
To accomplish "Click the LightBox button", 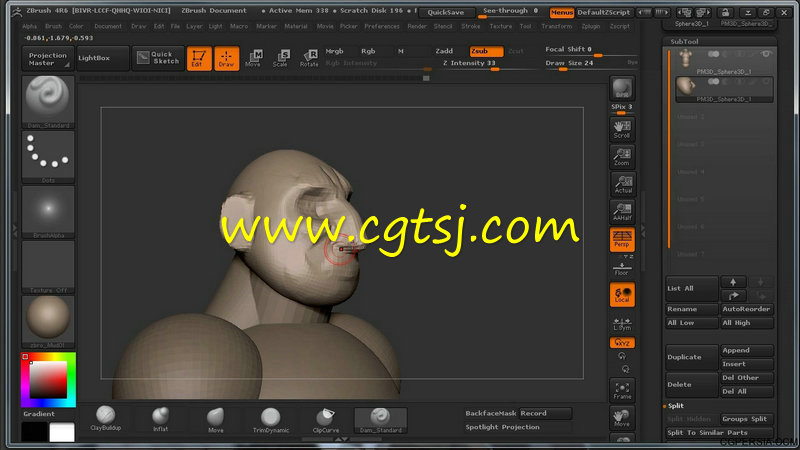I will (102, 58).
